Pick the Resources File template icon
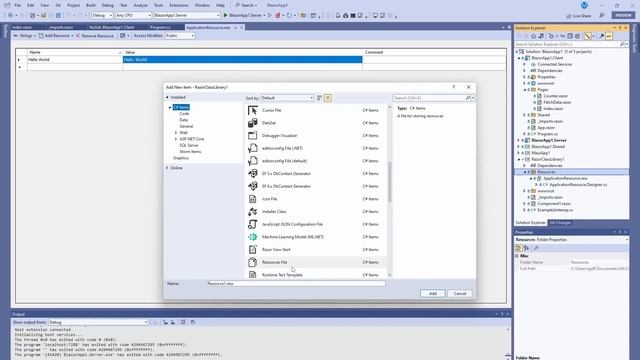Image resolution: width=640 pixels, height=360 pixels. [x=253, y=262]
